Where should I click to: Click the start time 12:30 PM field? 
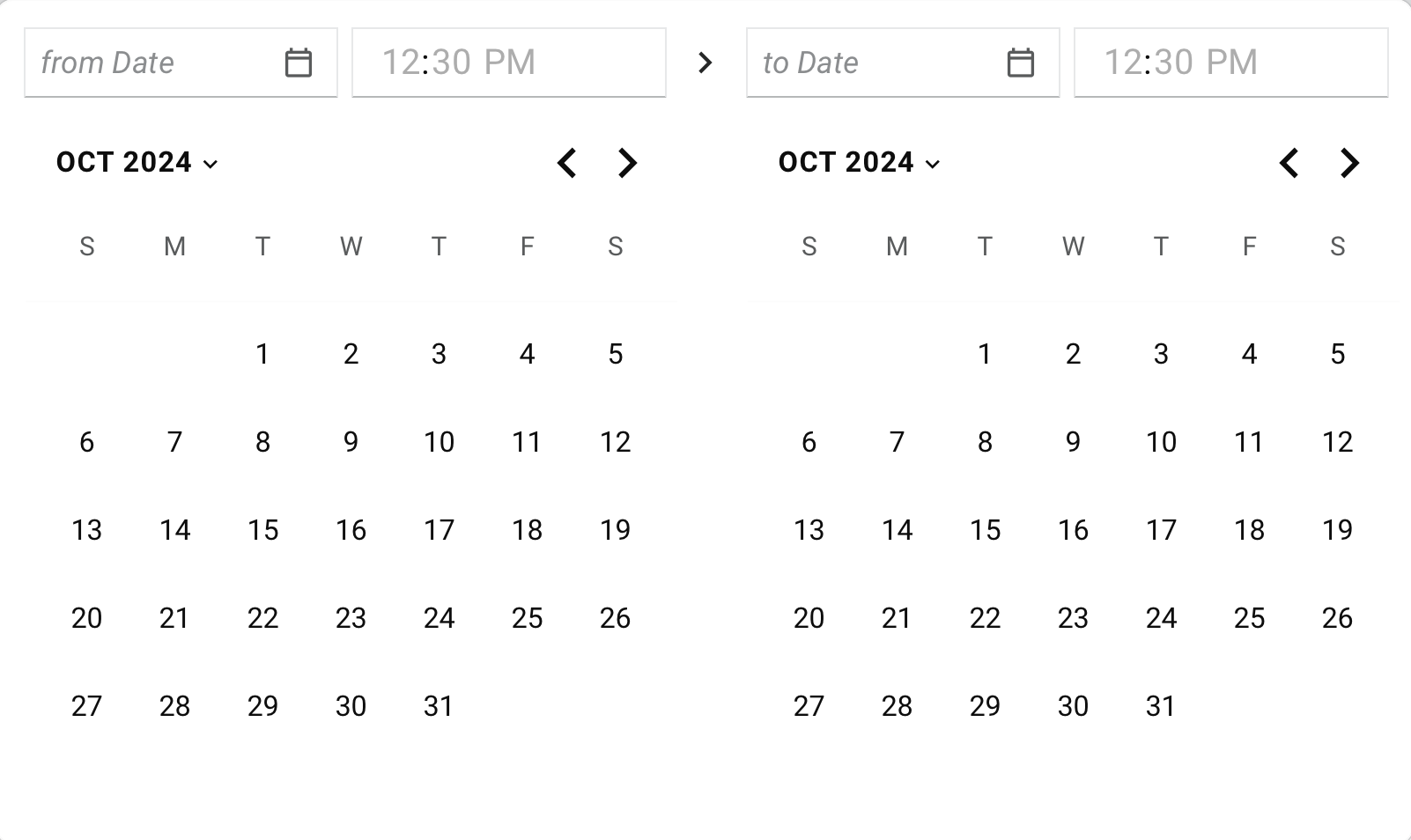(508, 63)
